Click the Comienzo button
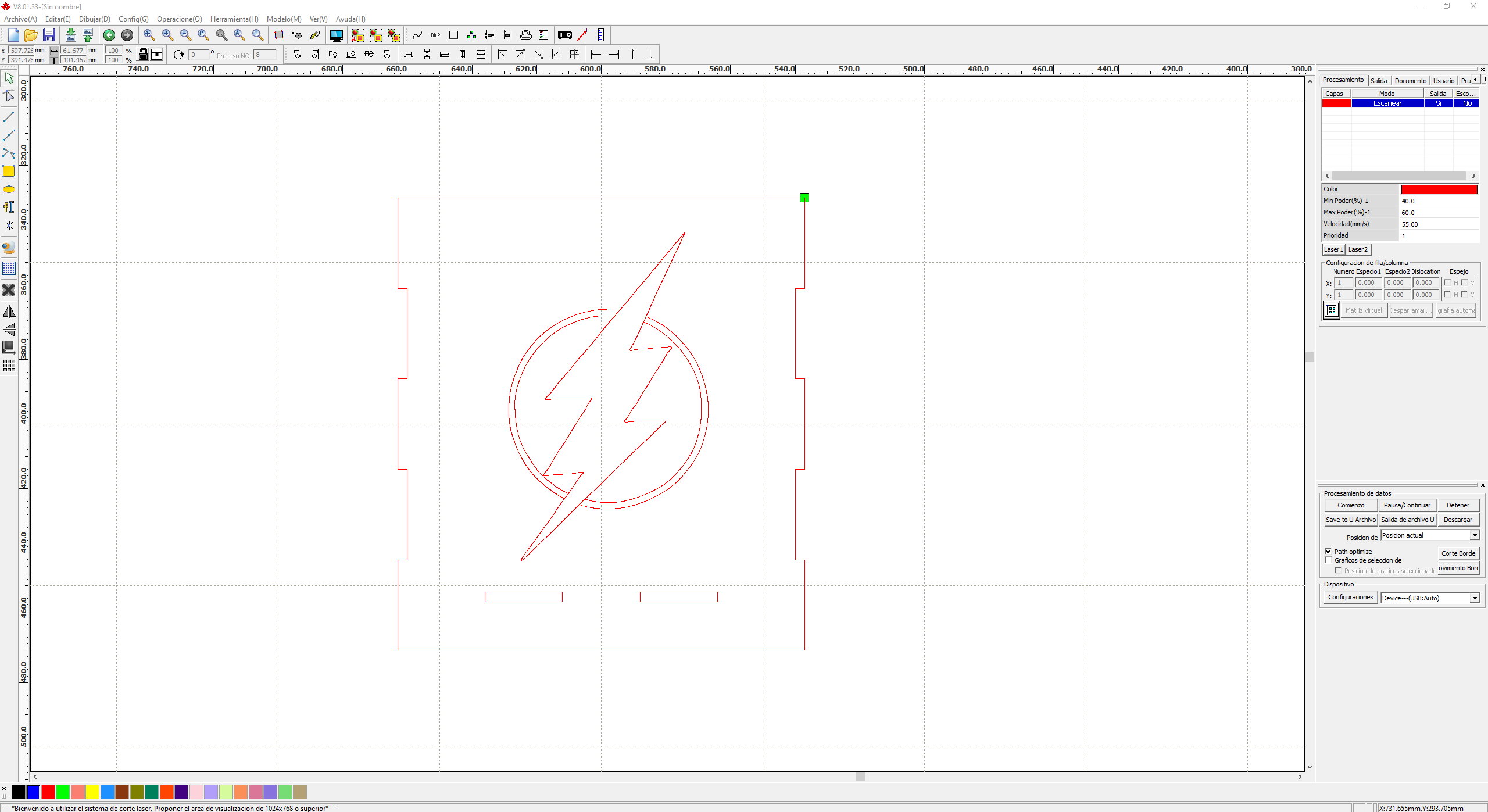Viewport: 1488px width, 812px height. (x=1351, y=505)
